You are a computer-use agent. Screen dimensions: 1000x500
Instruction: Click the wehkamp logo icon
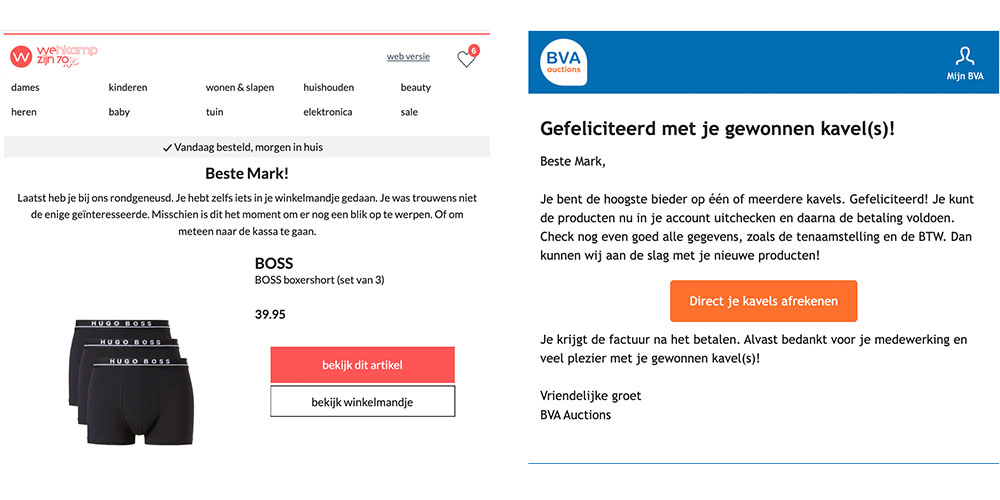click(x=22, y=57)
